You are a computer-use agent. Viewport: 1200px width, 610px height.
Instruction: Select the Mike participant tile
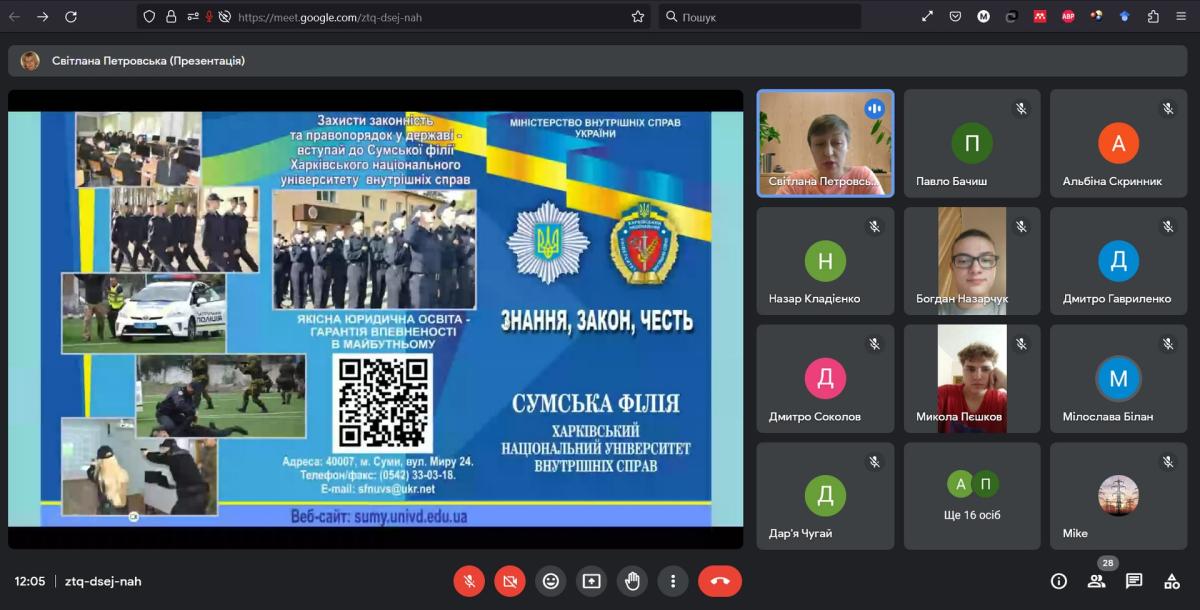[x=1119, y=496]
